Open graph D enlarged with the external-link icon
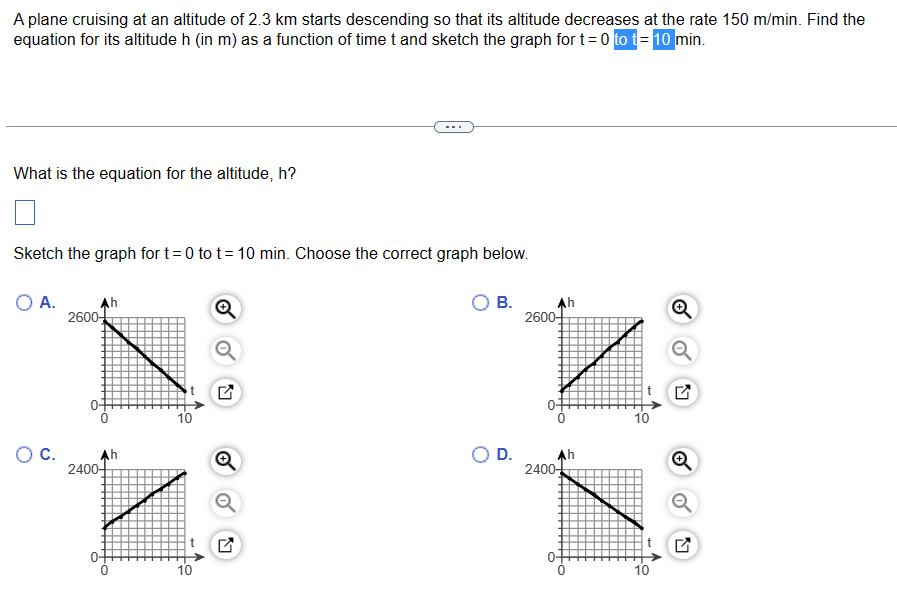The height and width of the screenshot is (615, 897). [681, 545]
